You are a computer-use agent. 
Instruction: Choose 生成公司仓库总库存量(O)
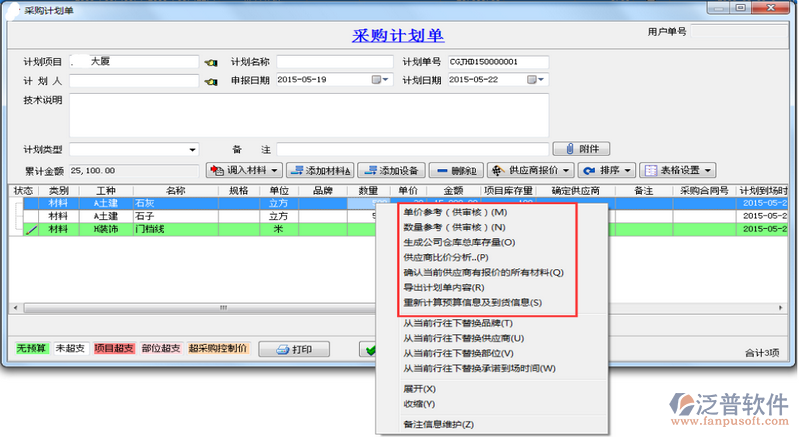[459, 242]
